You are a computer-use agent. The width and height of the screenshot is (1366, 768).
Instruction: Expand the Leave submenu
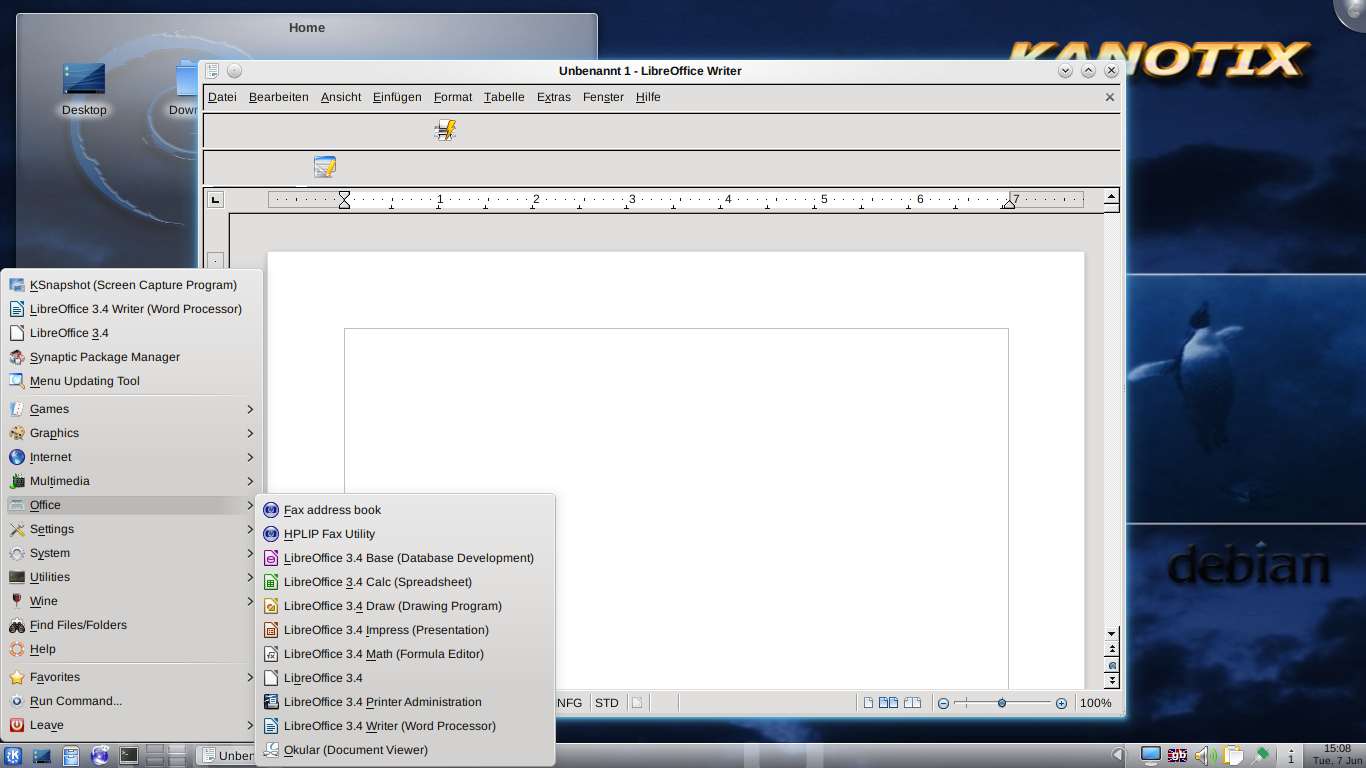pyautogui.click(x=132, y=725)
